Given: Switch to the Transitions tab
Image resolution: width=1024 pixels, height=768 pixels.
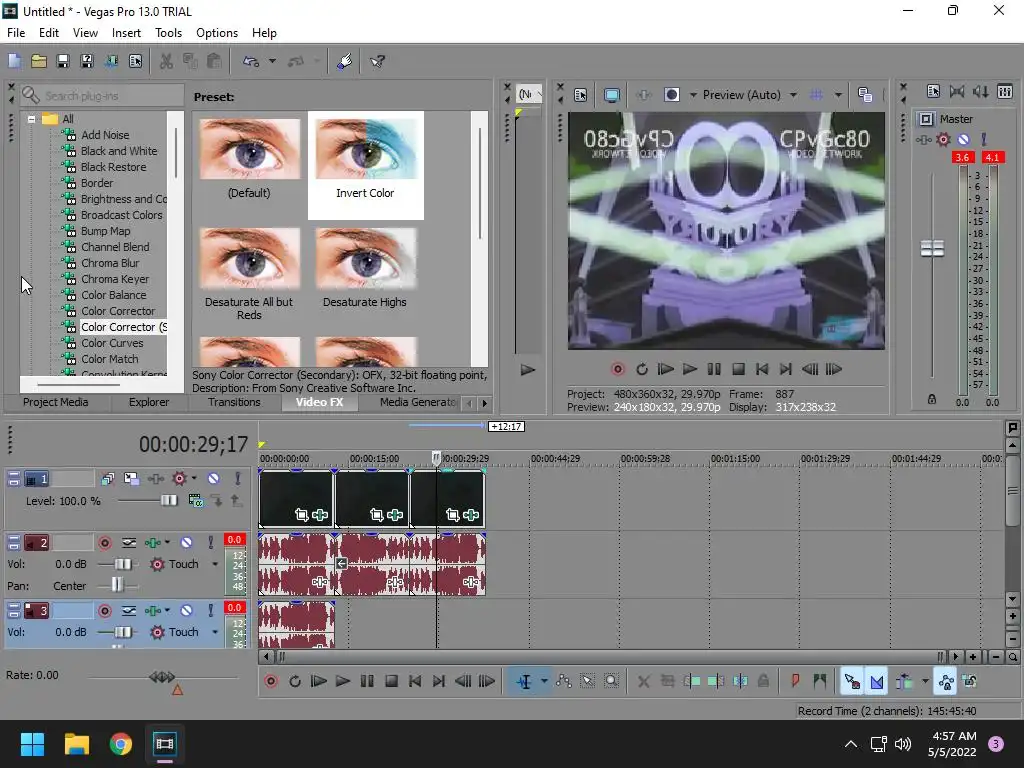Looking at the screenshot, I should [234, 402].
